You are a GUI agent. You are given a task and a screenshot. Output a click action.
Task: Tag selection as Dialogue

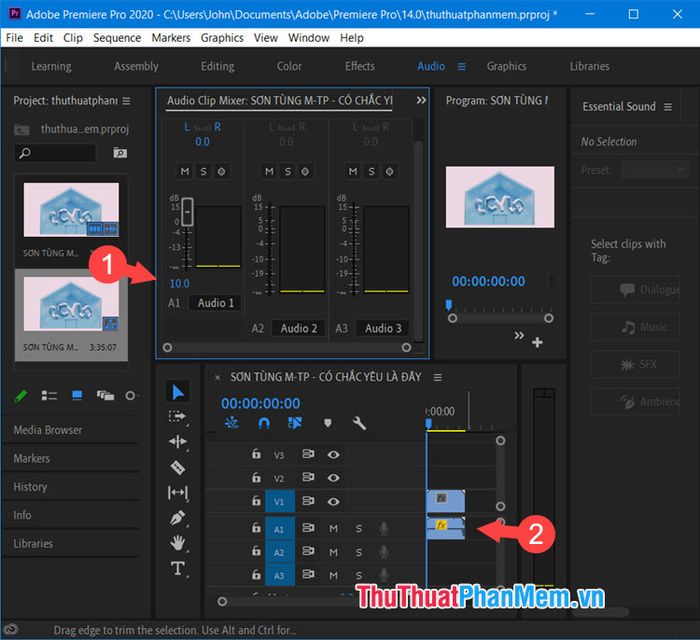[636, 290]
